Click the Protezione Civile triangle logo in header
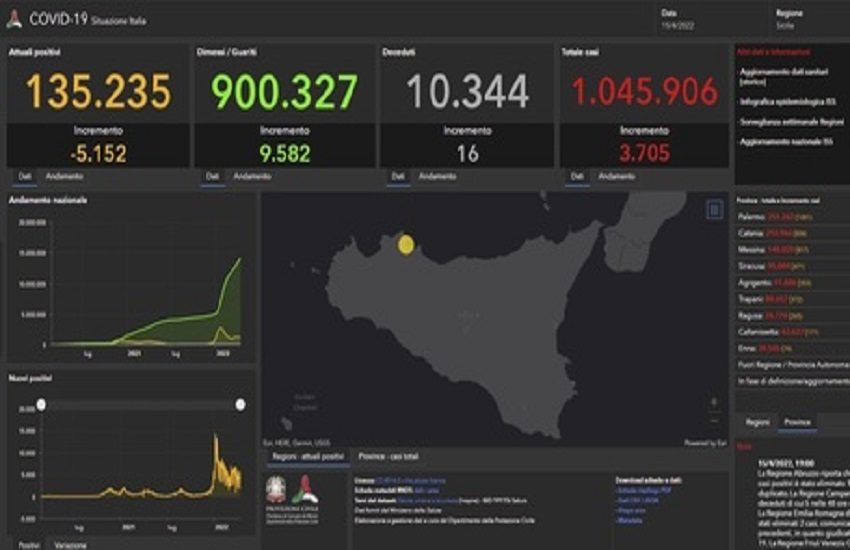This screenshot has height=550, width=850. 14,19
